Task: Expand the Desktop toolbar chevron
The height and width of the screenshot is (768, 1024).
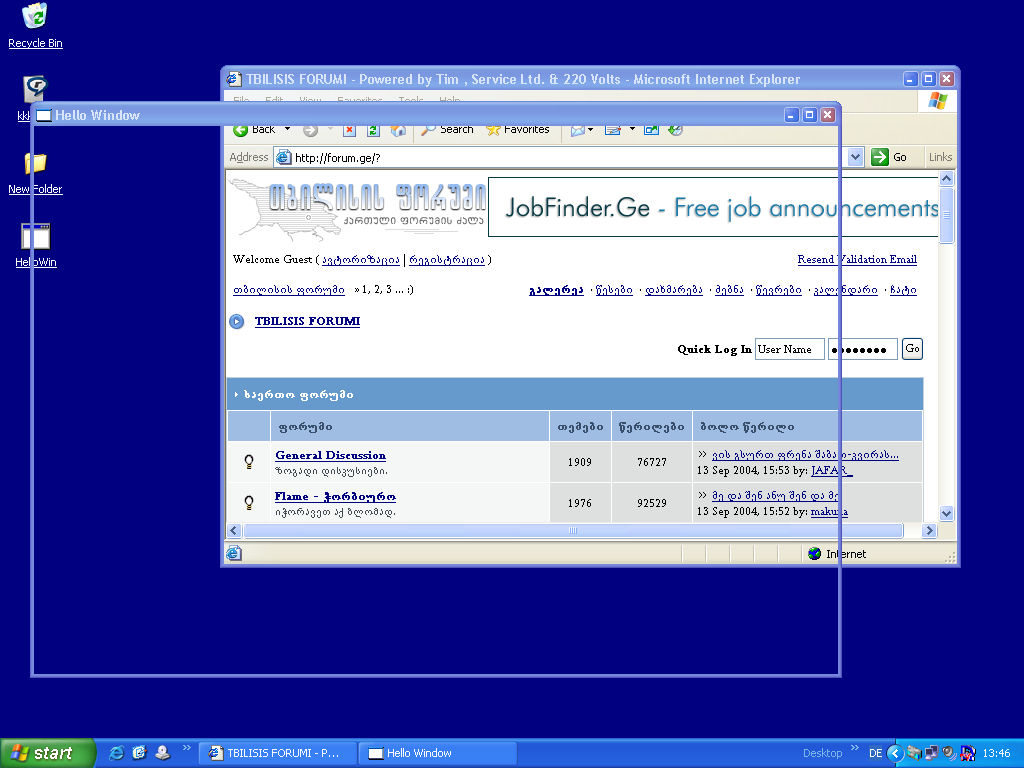Action: [854, 748]
